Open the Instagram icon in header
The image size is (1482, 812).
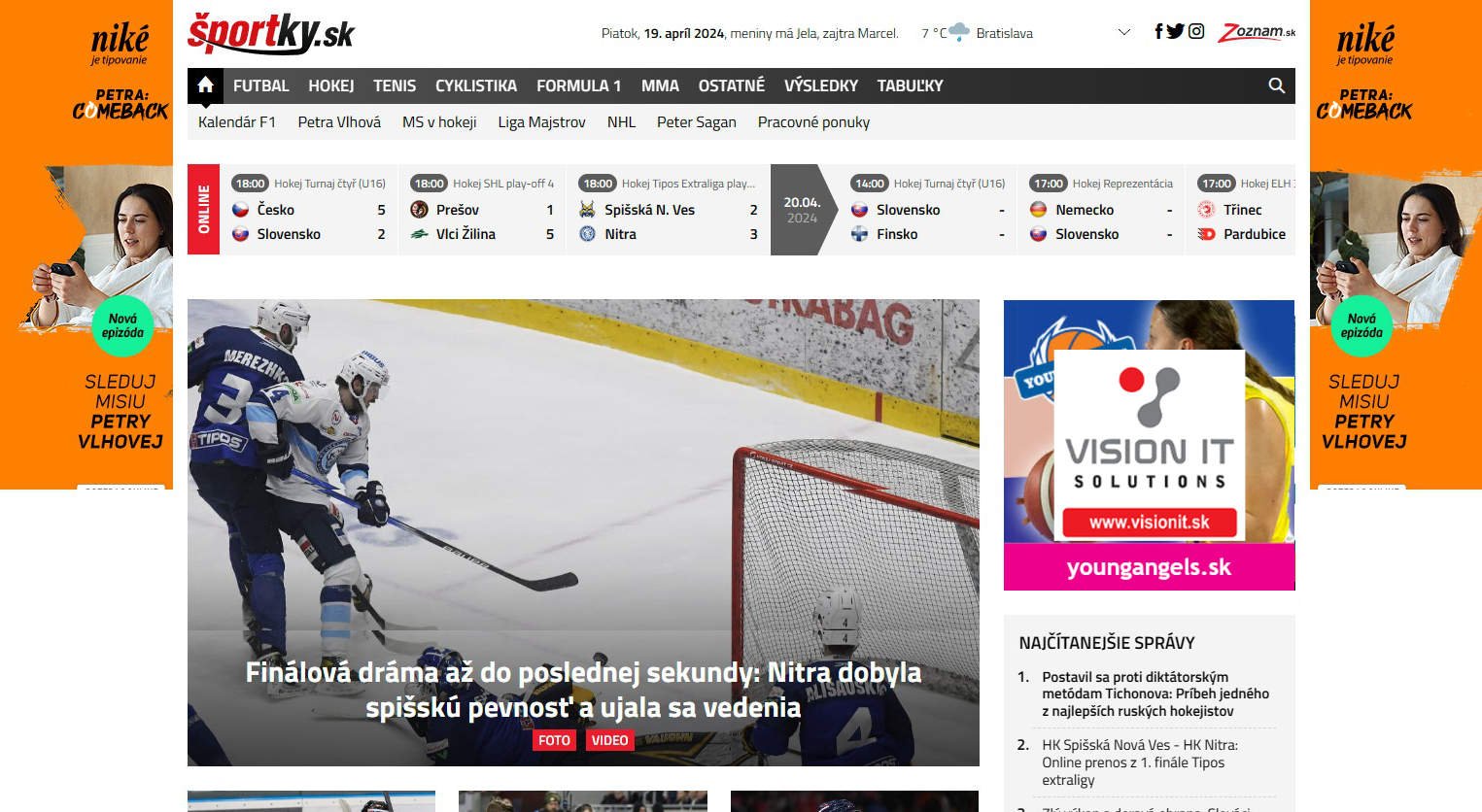(x=1196, y=31)
